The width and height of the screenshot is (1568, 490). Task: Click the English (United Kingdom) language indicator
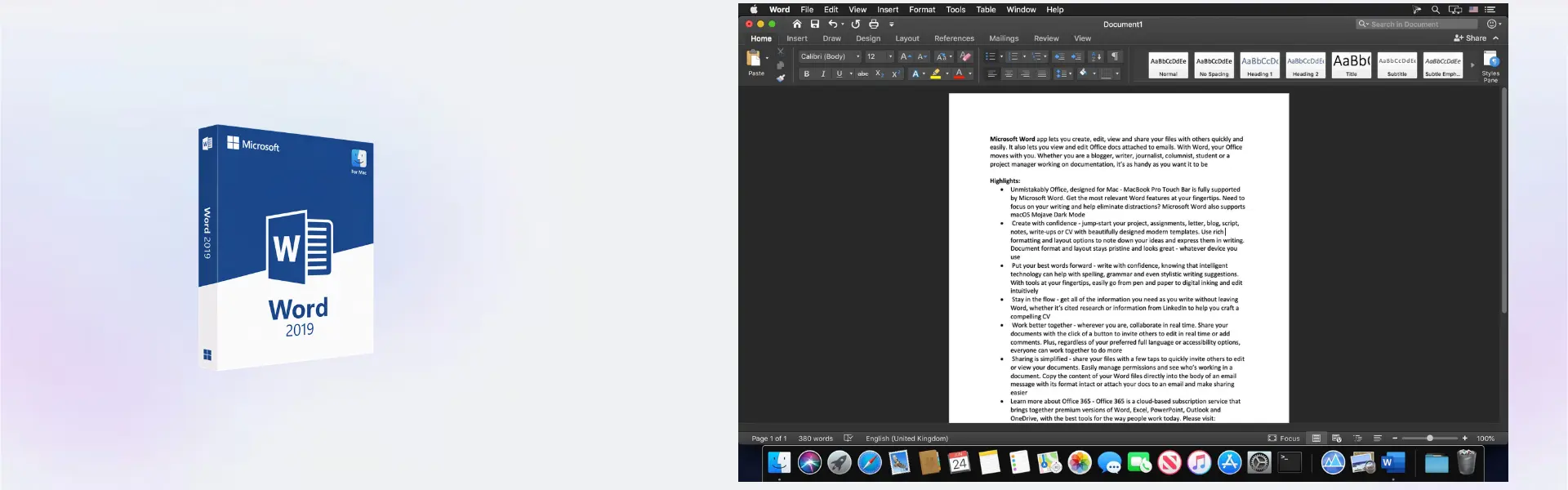pyautogui.click(x=906, y=439)
